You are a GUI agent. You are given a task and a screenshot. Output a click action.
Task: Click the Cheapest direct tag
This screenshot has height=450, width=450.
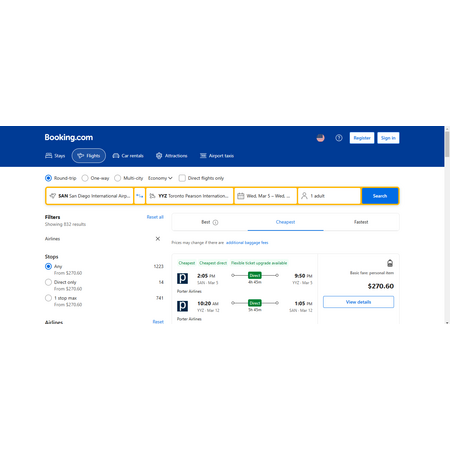[213, 263]
